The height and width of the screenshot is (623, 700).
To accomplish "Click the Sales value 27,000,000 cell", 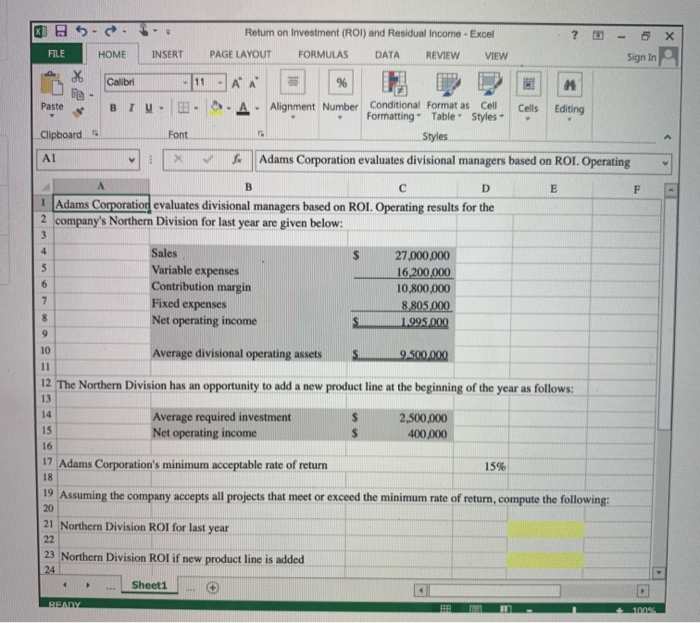I will pyautogui.click(x=402, y=255).
